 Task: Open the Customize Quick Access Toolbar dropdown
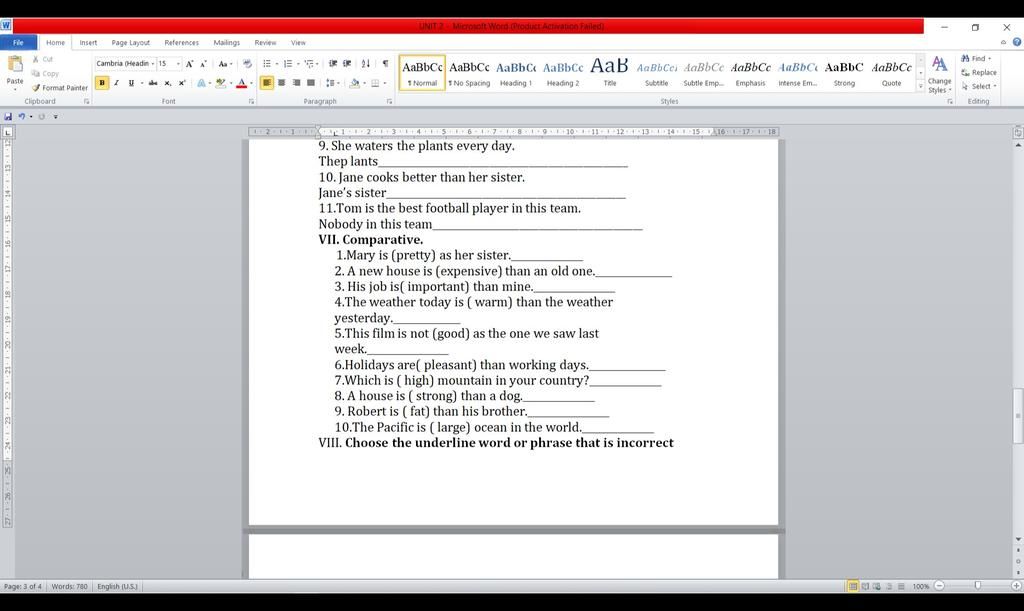click(56, 117)
